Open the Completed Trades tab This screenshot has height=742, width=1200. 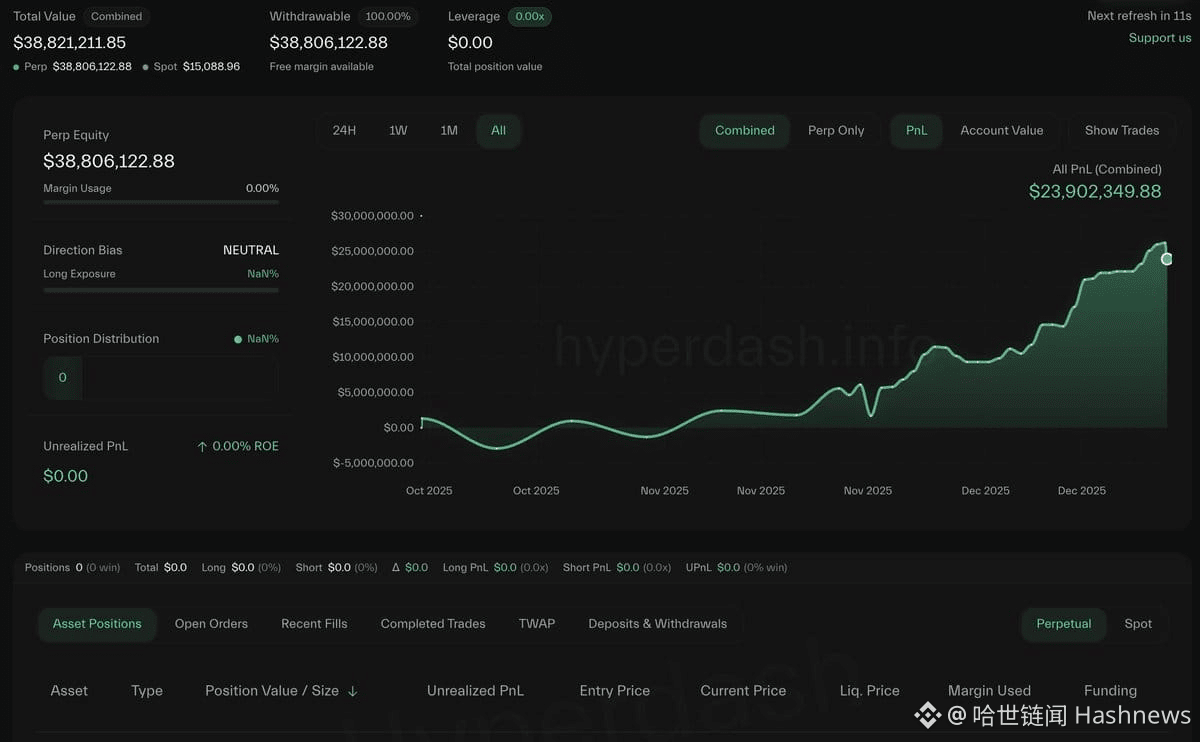(433, 624)
